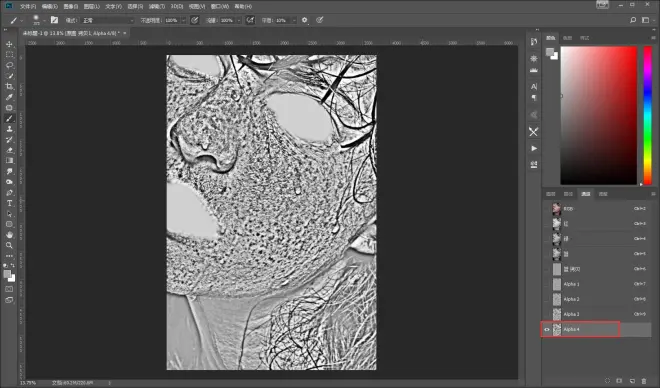The height and width of the screenshot is (388, 660).
Task: Select the Clone Stamp tool
Action: click(9, 129)
